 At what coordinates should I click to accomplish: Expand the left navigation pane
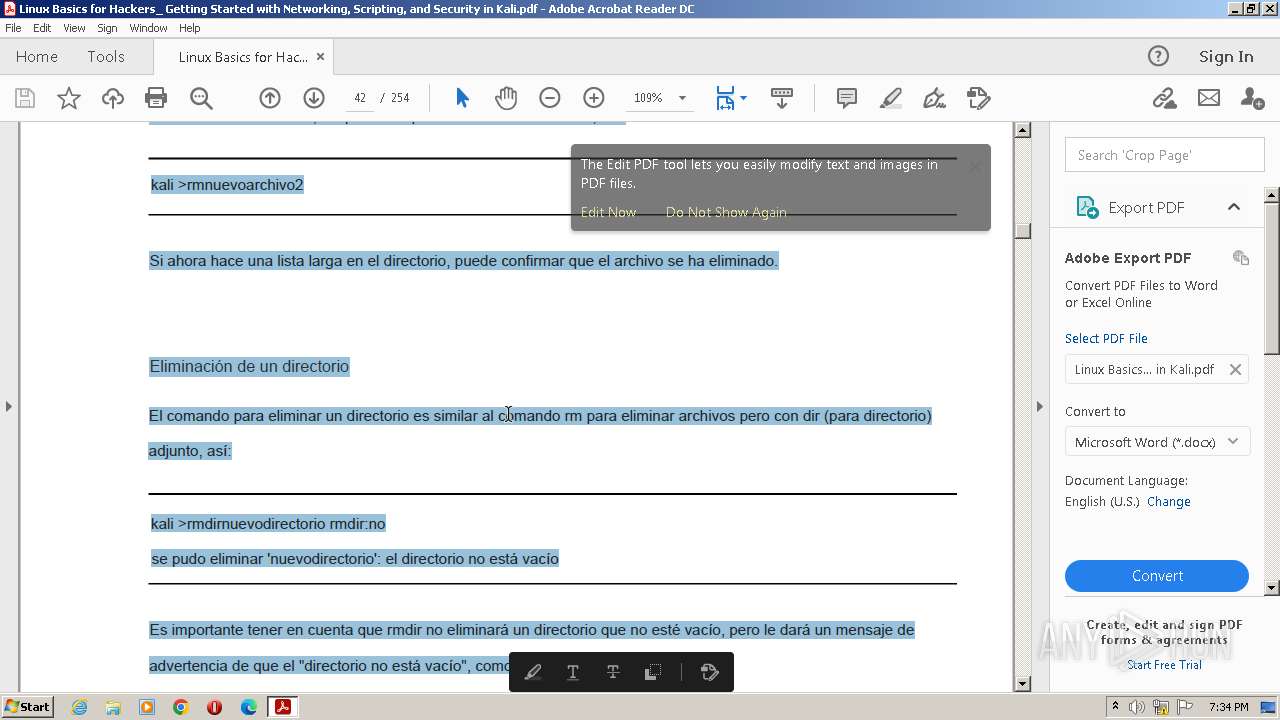(x=9, y=406)
